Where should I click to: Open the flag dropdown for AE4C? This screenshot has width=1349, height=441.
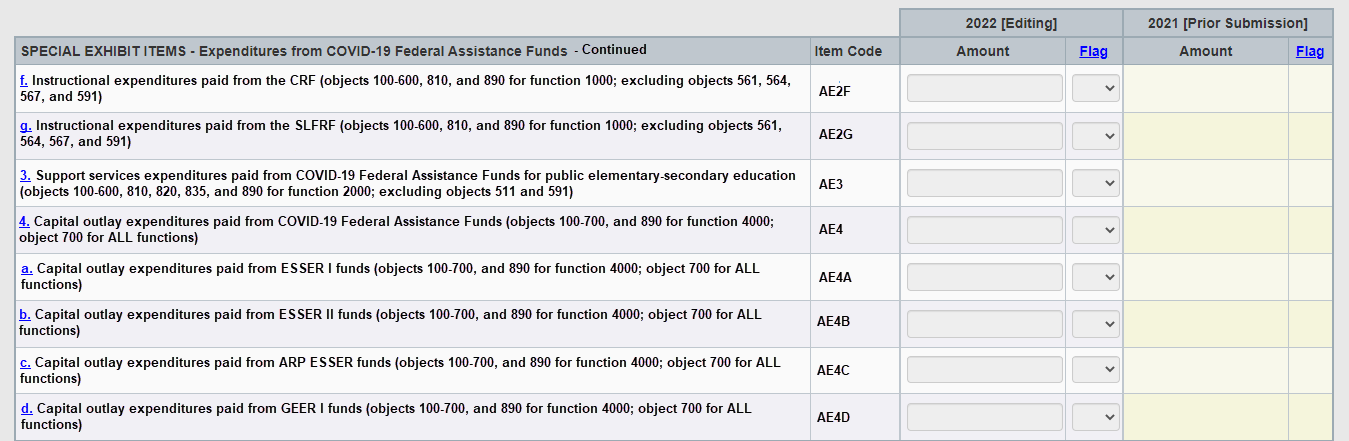1095,371
